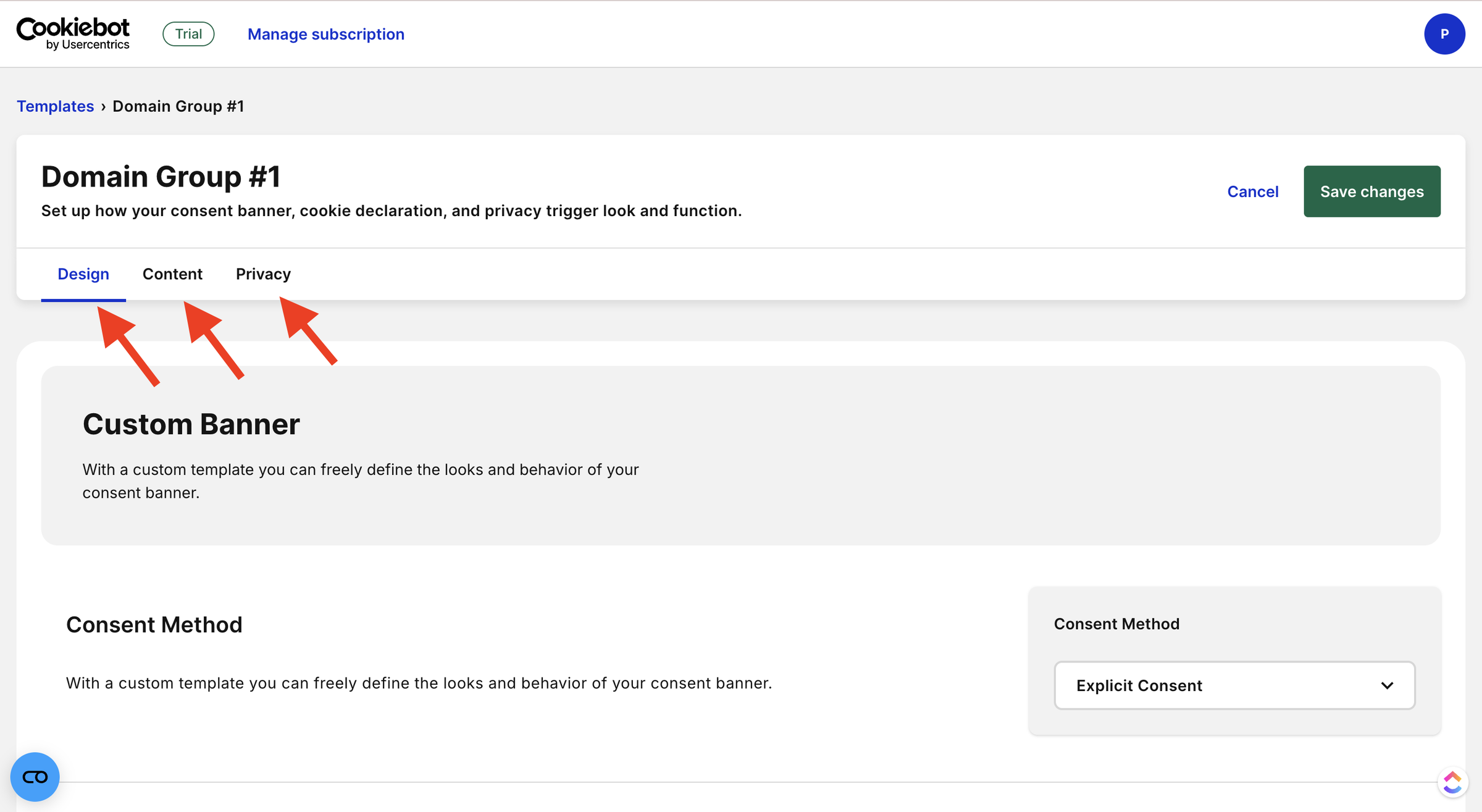1482x812 pixels.
Task: Open the Explicit Consent dropdown
Action: (1234, 685)
